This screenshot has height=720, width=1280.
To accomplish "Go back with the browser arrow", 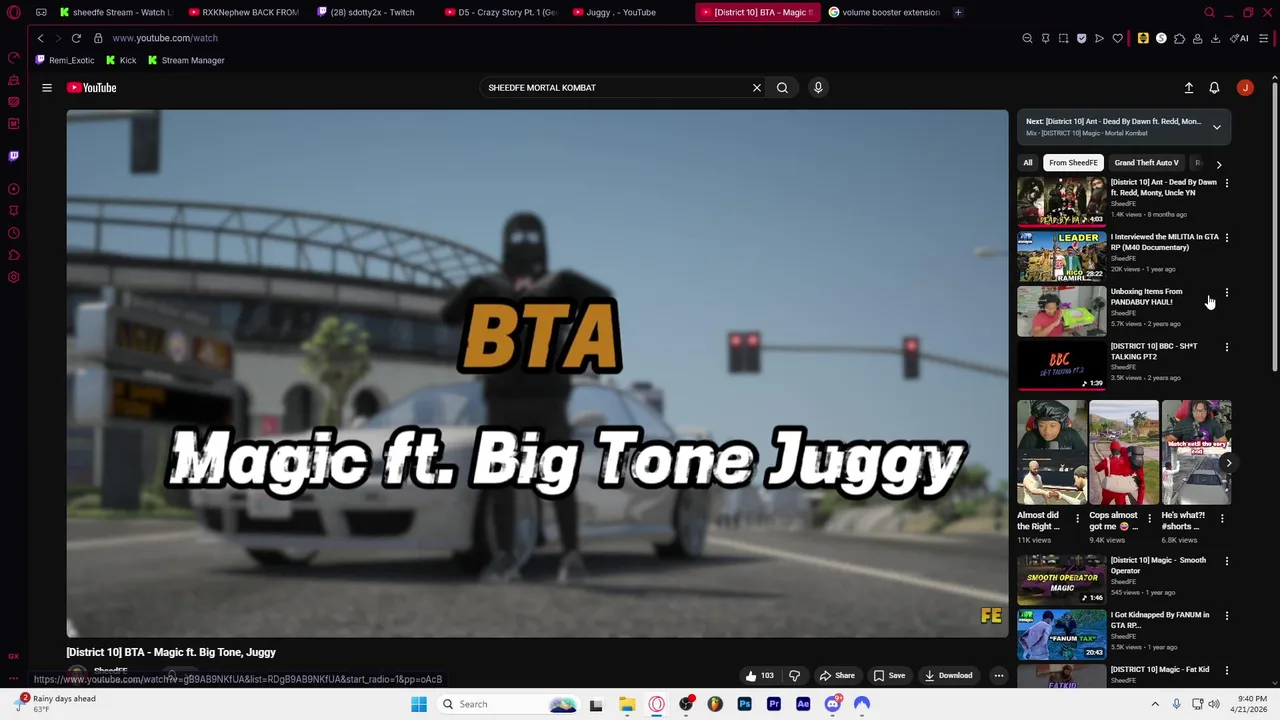I will pos(40,38).
